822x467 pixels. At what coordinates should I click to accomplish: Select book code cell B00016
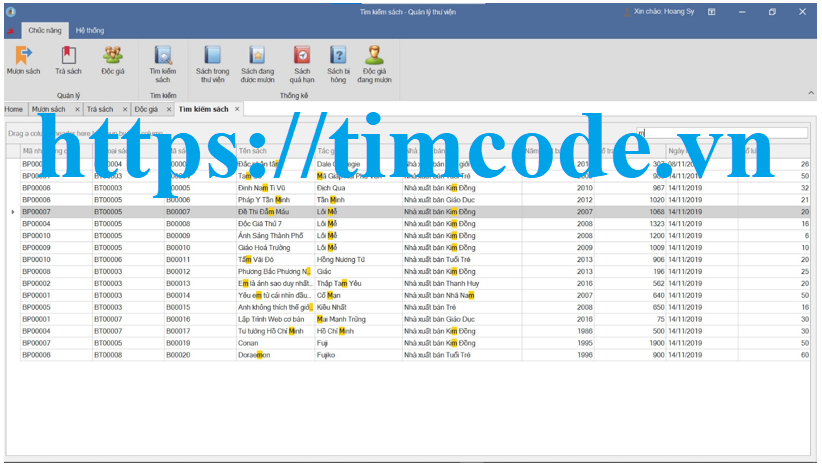coord(200,319)
